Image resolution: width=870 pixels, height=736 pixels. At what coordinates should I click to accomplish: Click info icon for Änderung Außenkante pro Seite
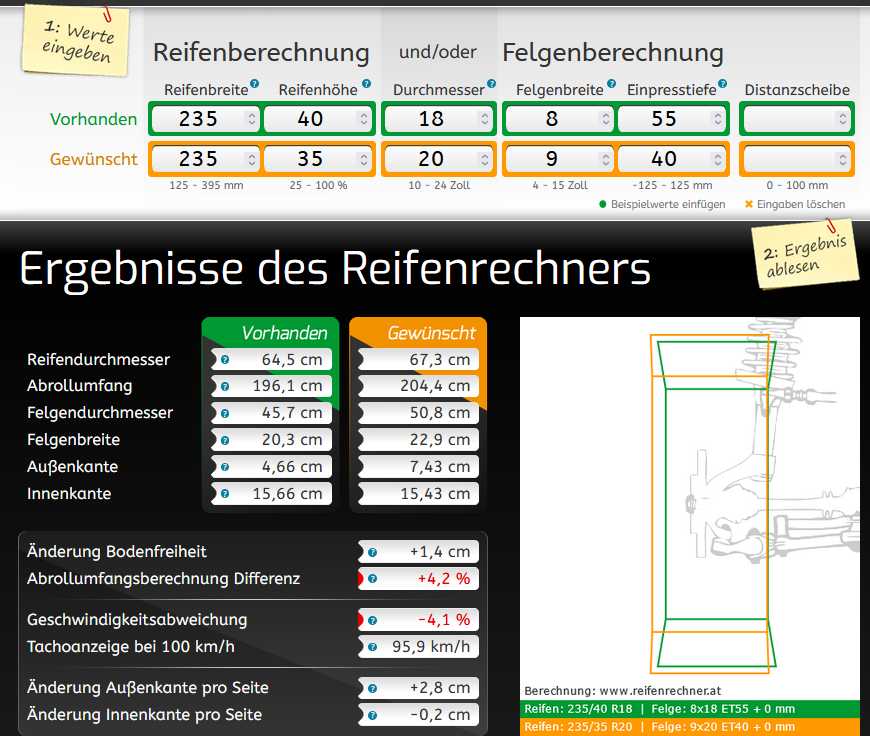tap(372, 688)
